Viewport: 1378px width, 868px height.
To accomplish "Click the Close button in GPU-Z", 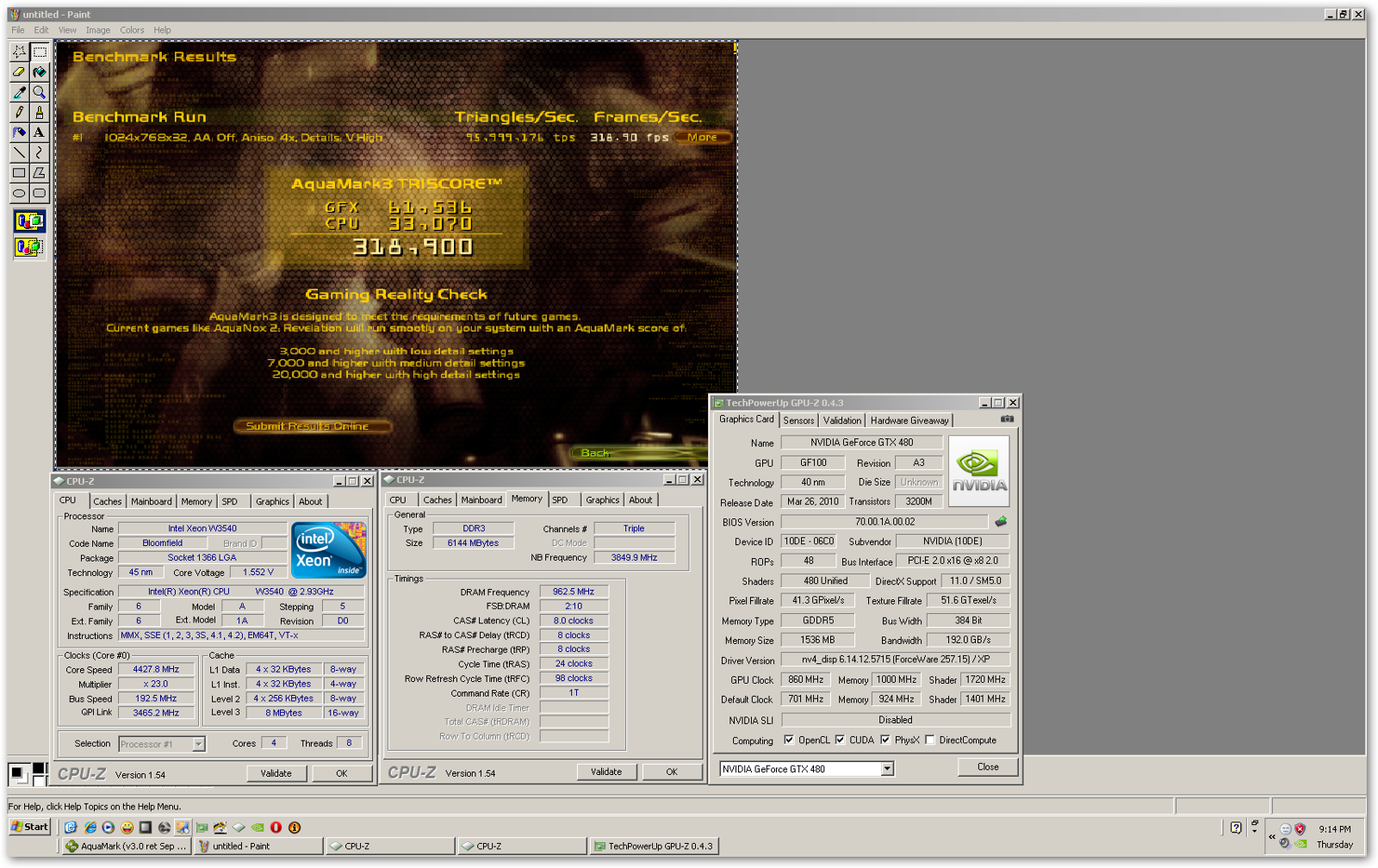I will click(x=988, y=766).
